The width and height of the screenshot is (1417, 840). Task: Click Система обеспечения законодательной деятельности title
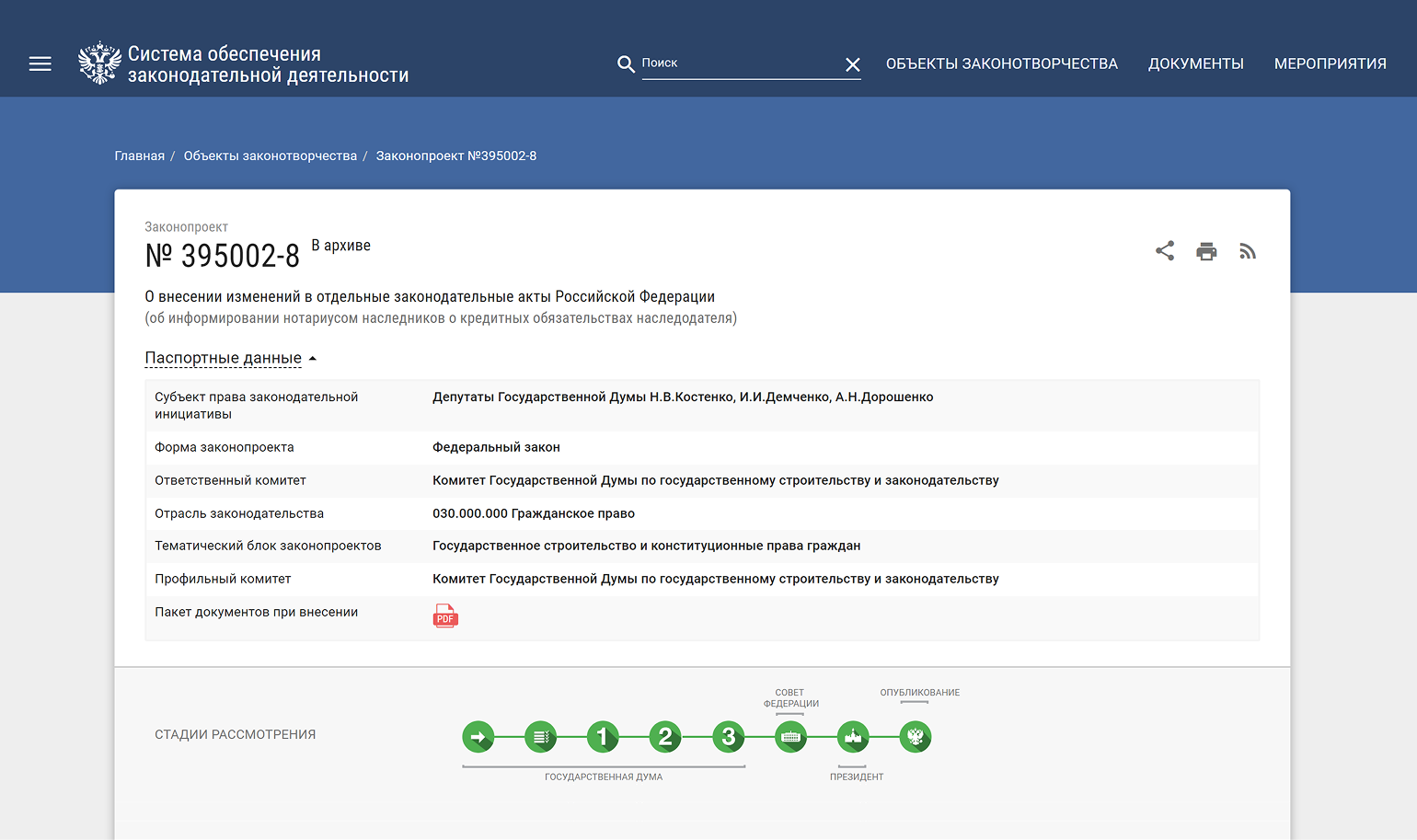click(x=268, y=64)
